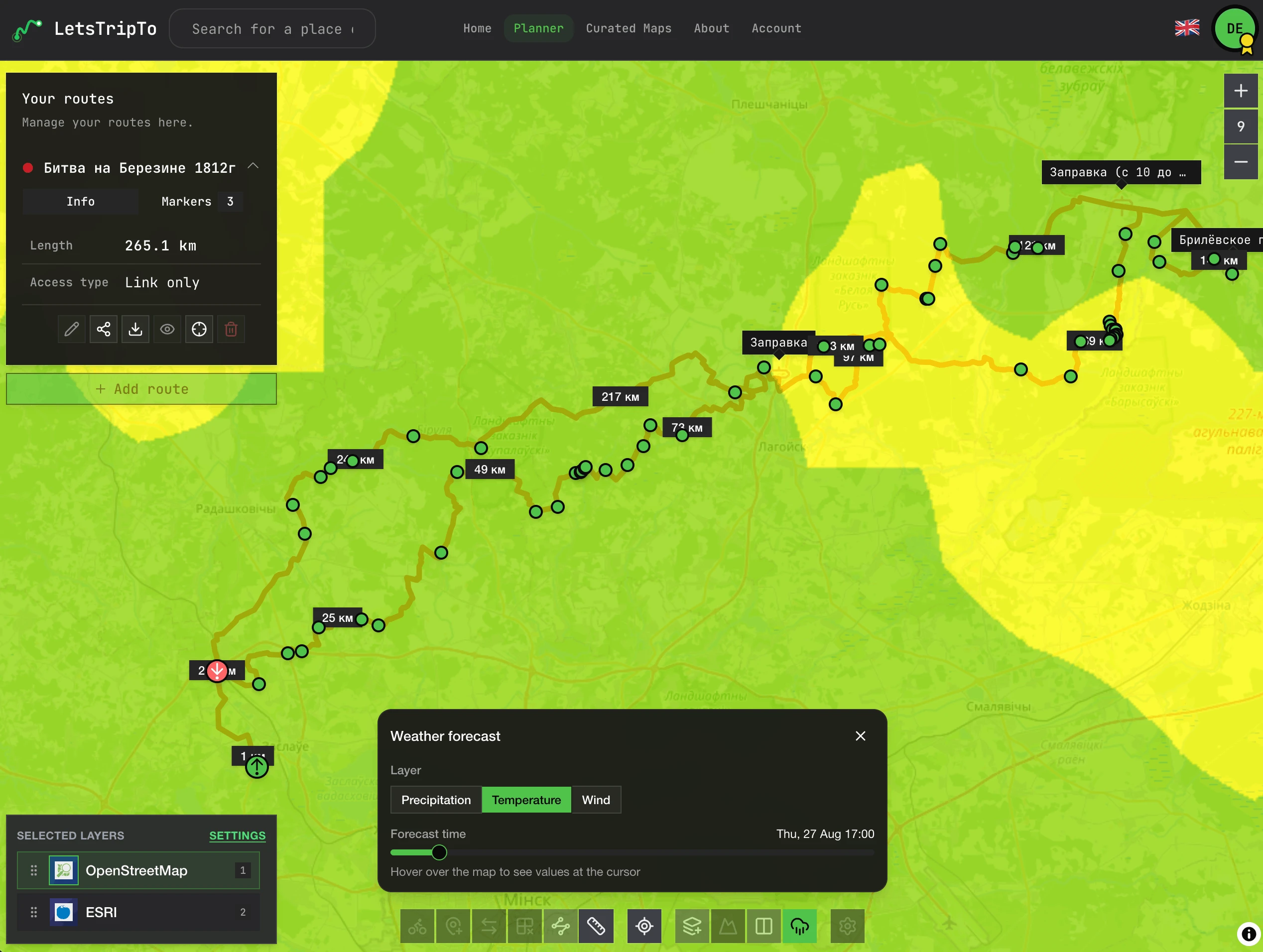Click the 49 км distance label
Screen dimensions: 1263x952
click(x=490, y=470)
